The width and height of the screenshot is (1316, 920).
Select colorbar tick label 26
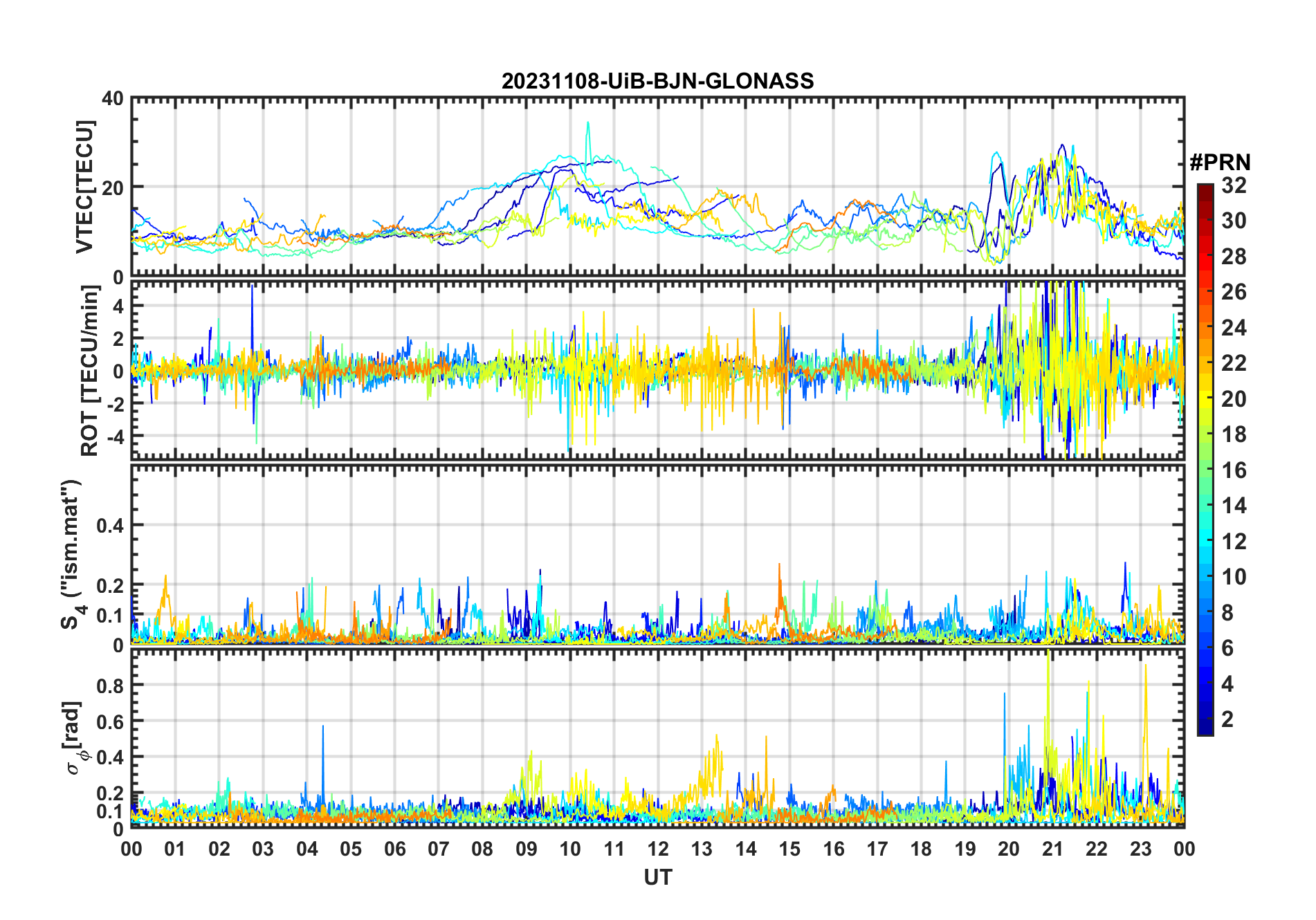coord(1234,292)
